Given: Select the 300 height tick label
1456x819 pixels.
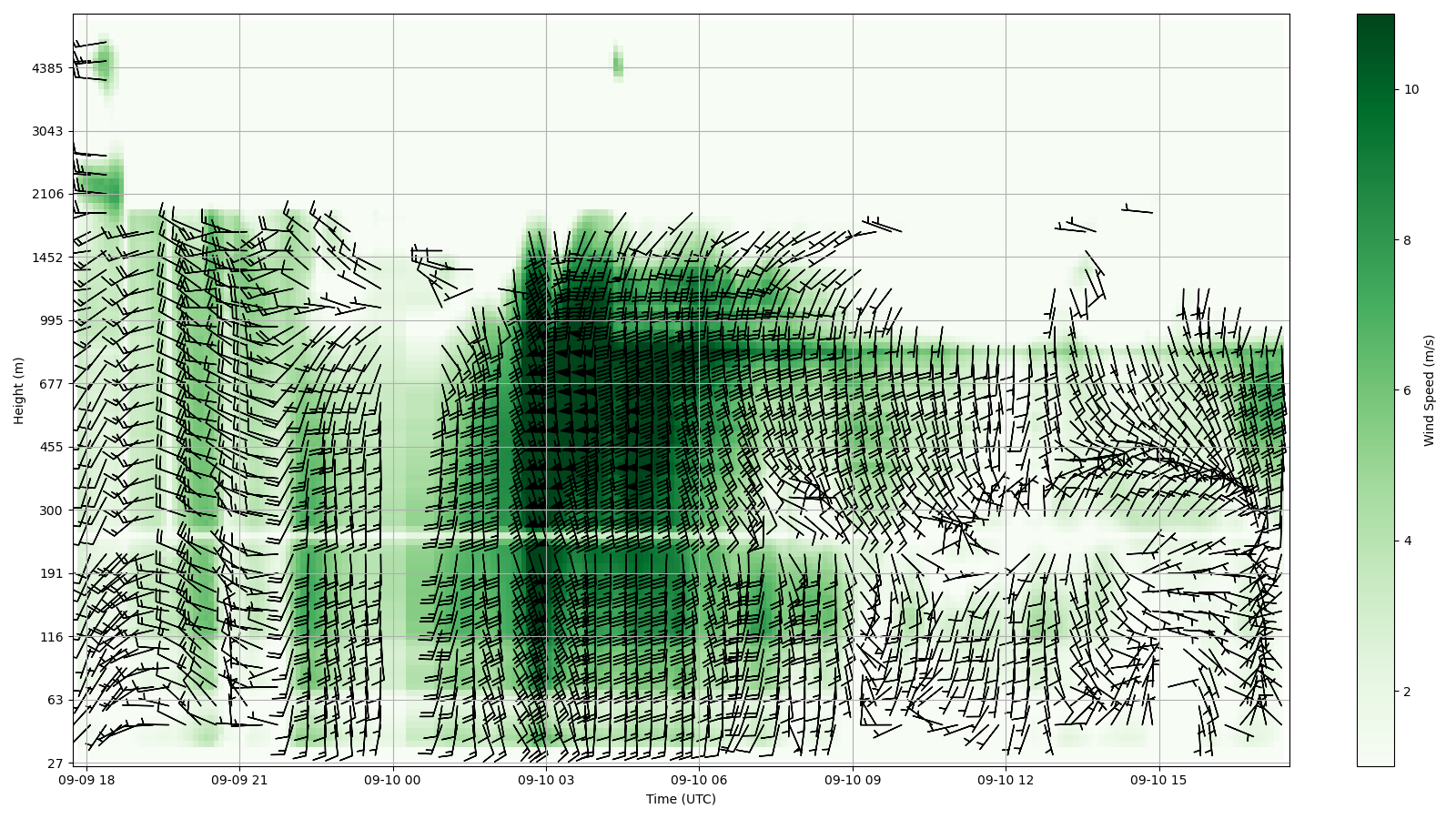Looking at the screenshot, I should click(x=51, y=511).
